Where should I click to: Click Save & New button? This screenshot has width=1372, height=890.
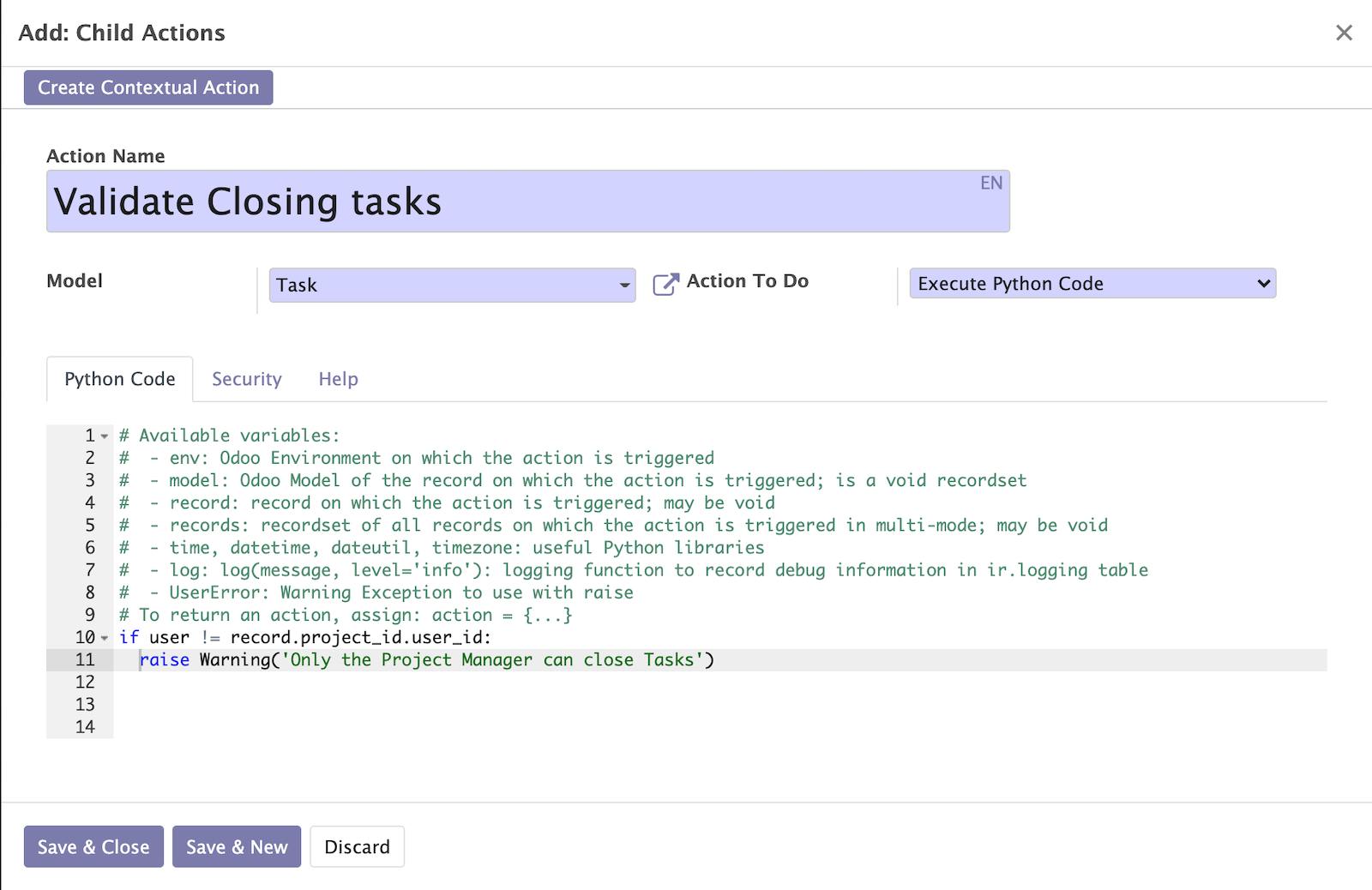[237, 846]
